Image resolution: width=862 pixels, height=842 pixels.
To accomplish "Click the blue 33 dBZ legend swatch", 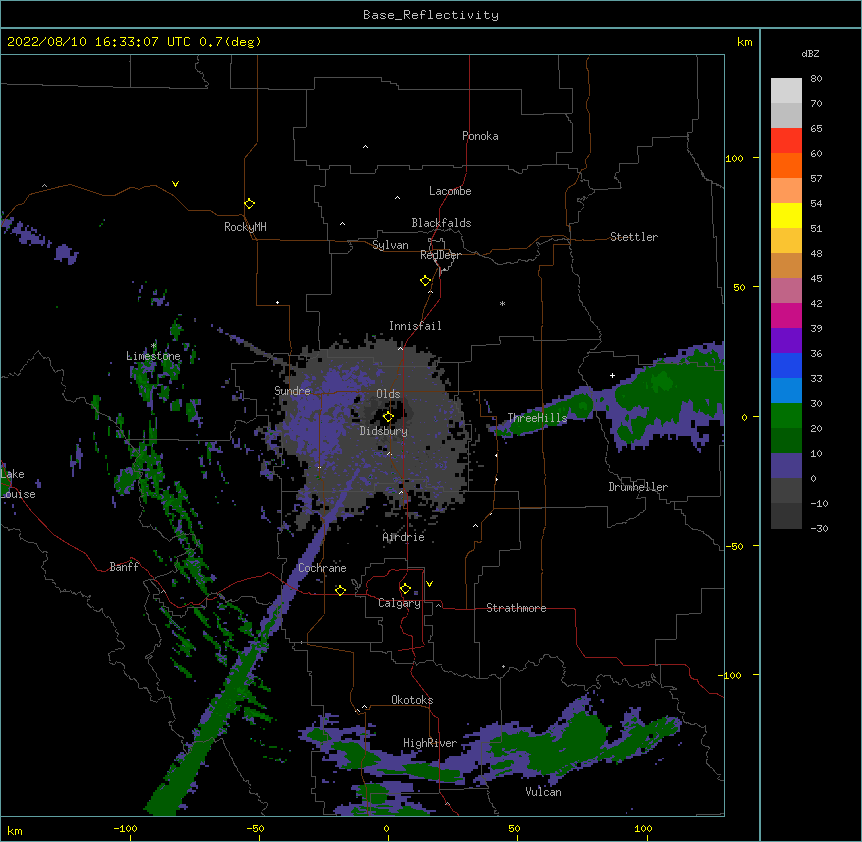I will coord(786,365).
